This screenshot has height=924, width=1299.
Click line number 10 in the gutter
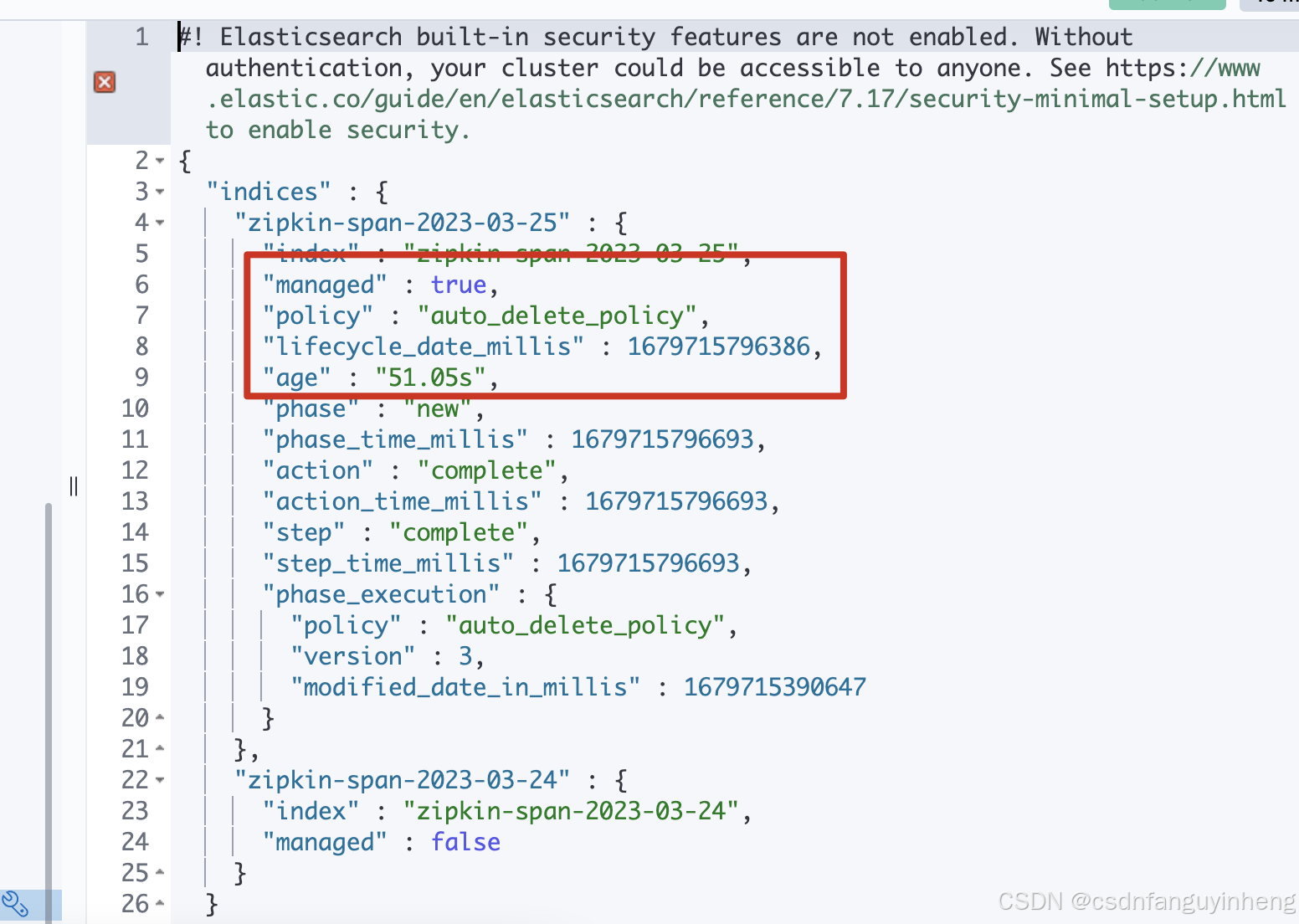click(135, 408)
